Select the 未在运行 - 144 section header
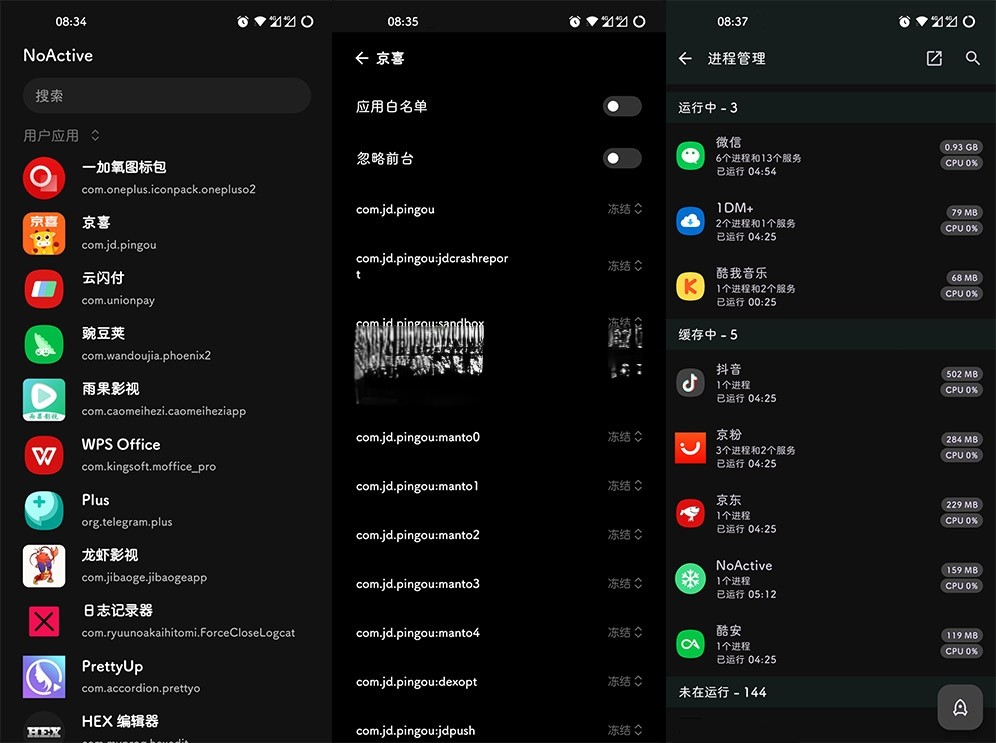 pyautogui.click(x=831, y=692)
